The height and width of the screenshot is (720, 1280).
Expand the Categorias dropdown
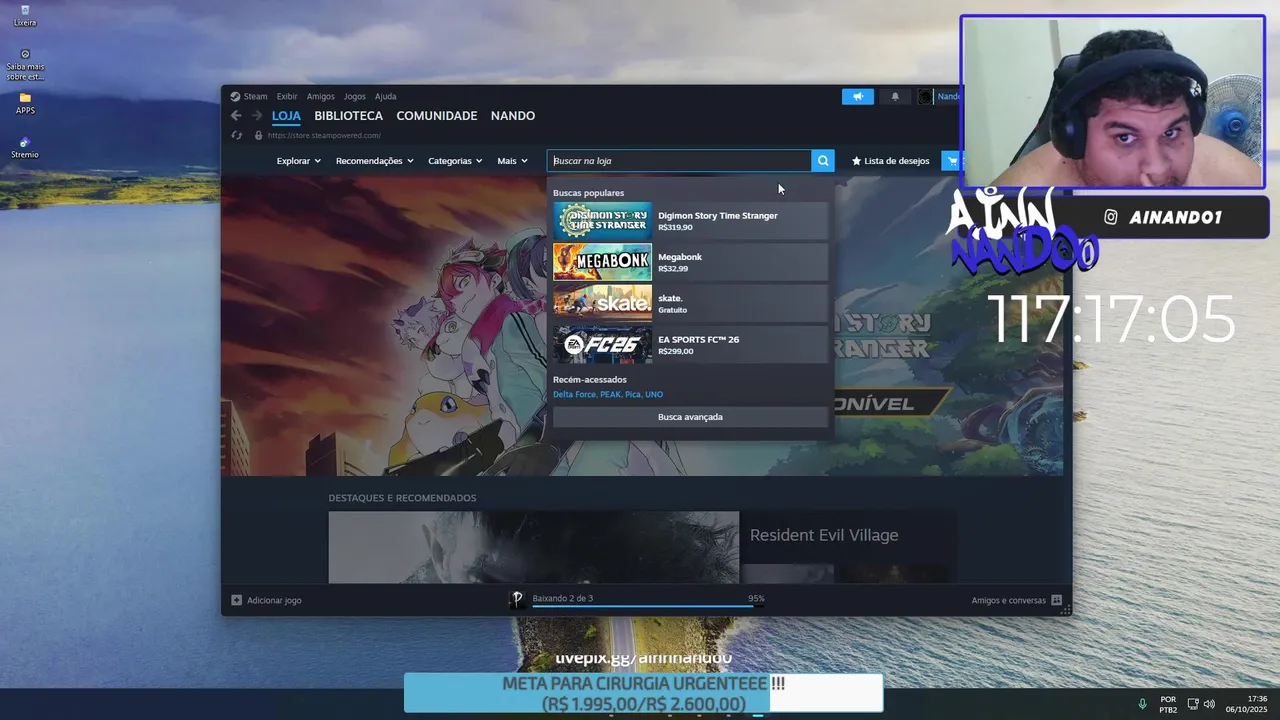coord(455,161)
